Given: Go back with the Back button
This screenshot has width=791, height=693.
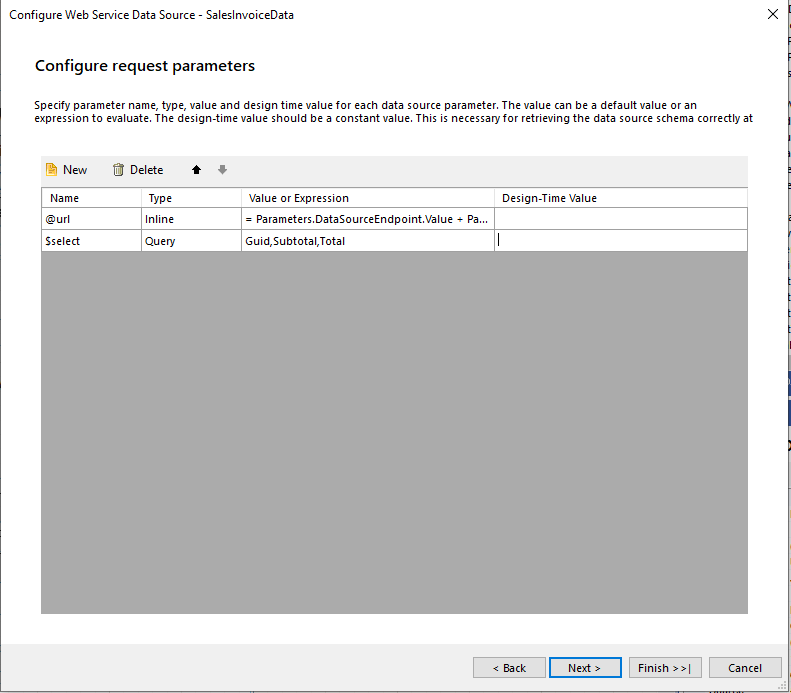Looking at the screenshot, I should click(x=509, y=668).
